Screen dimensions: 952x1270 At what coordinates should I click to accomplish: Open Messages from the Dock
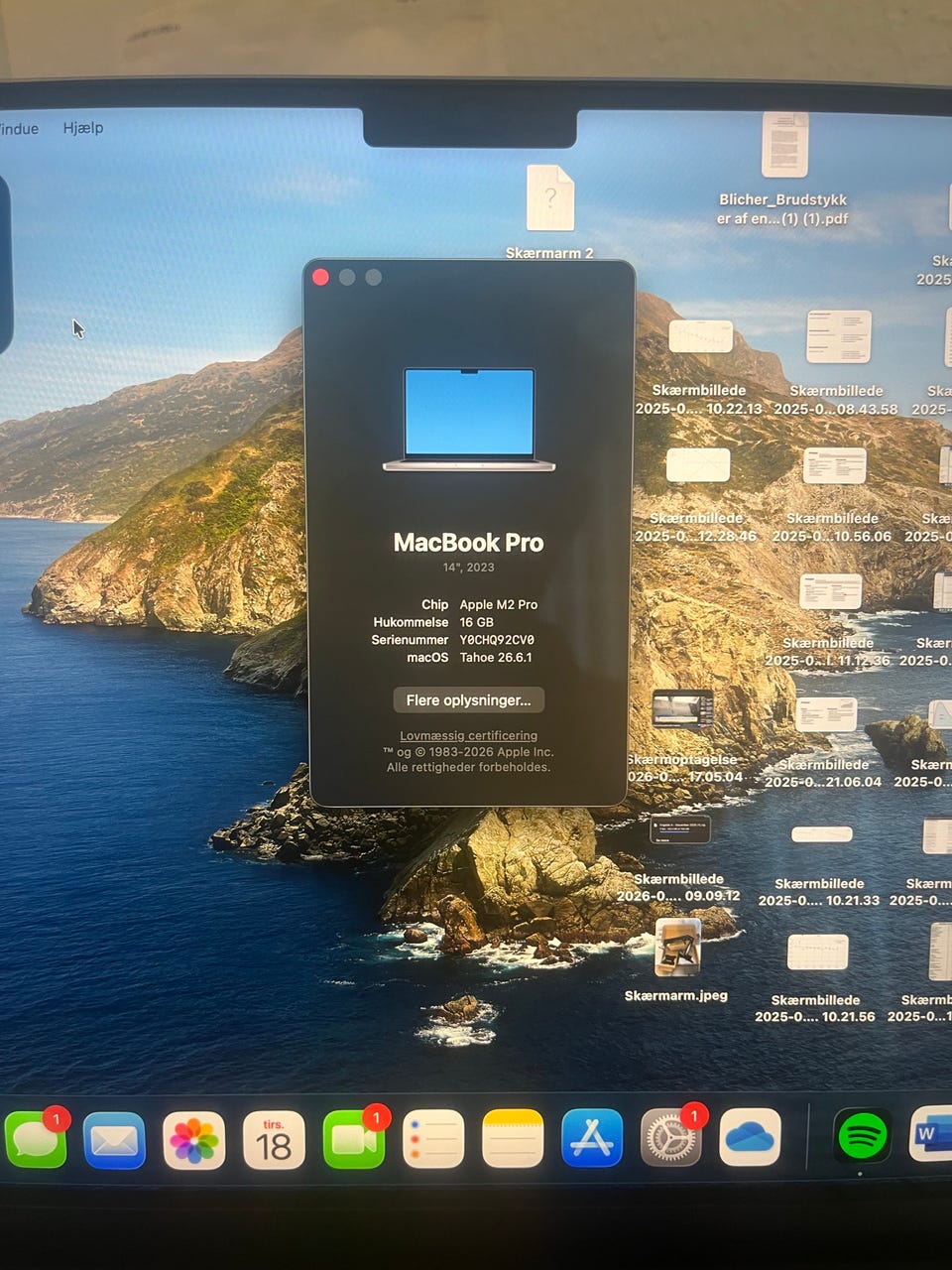(36, 1139)
